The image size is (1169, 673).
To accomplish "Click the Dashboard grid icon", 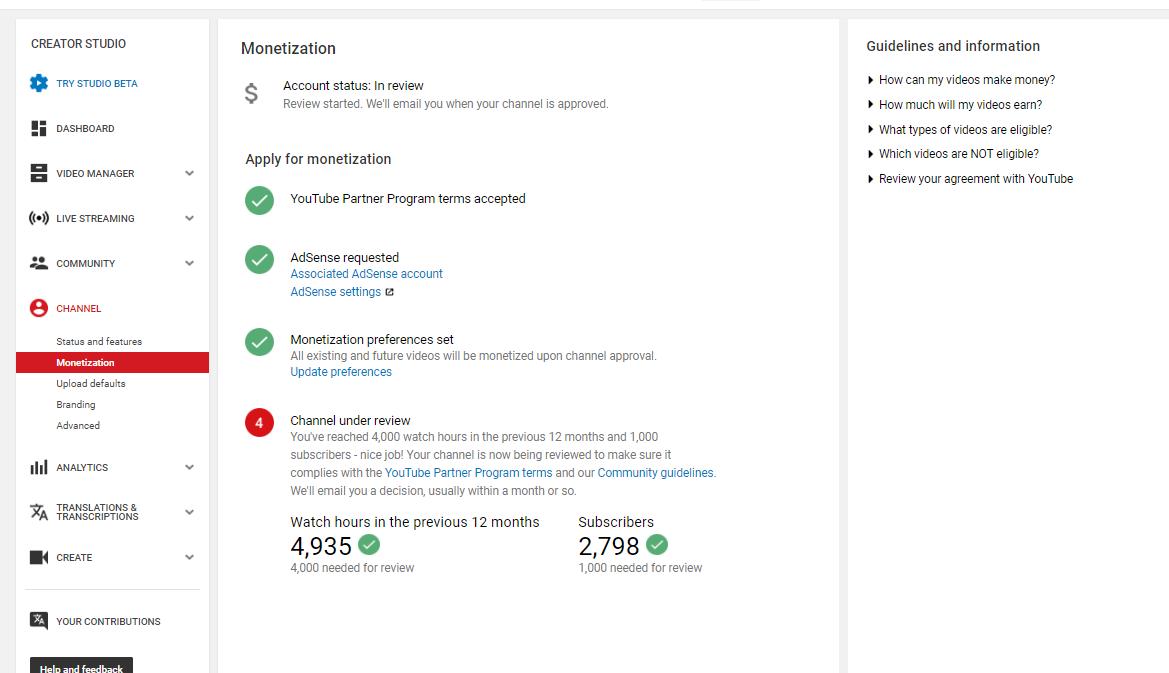I will [39, 128].
